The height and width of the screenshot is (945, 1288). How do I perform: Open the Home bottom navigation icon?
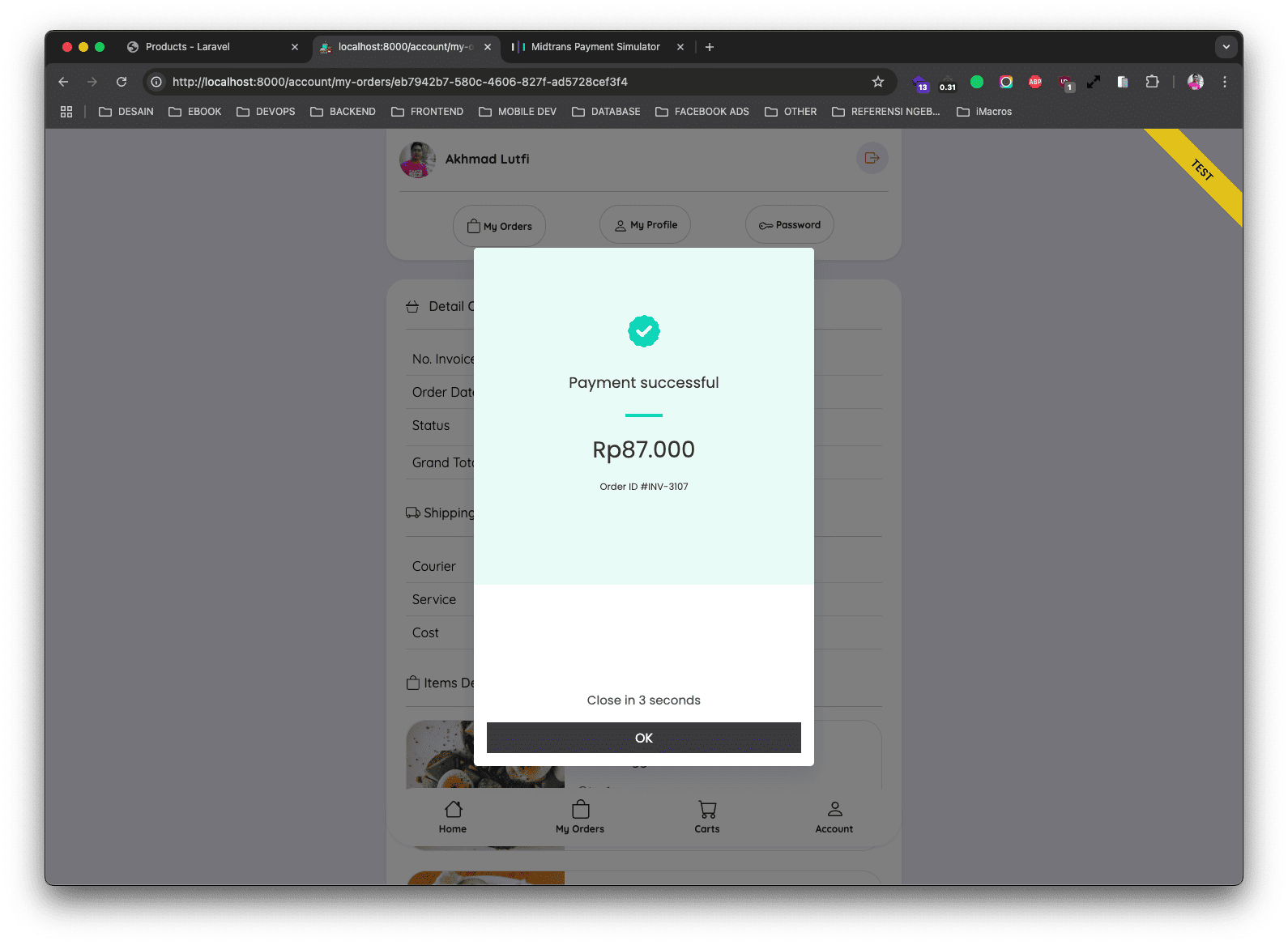(x=453, y=816)
